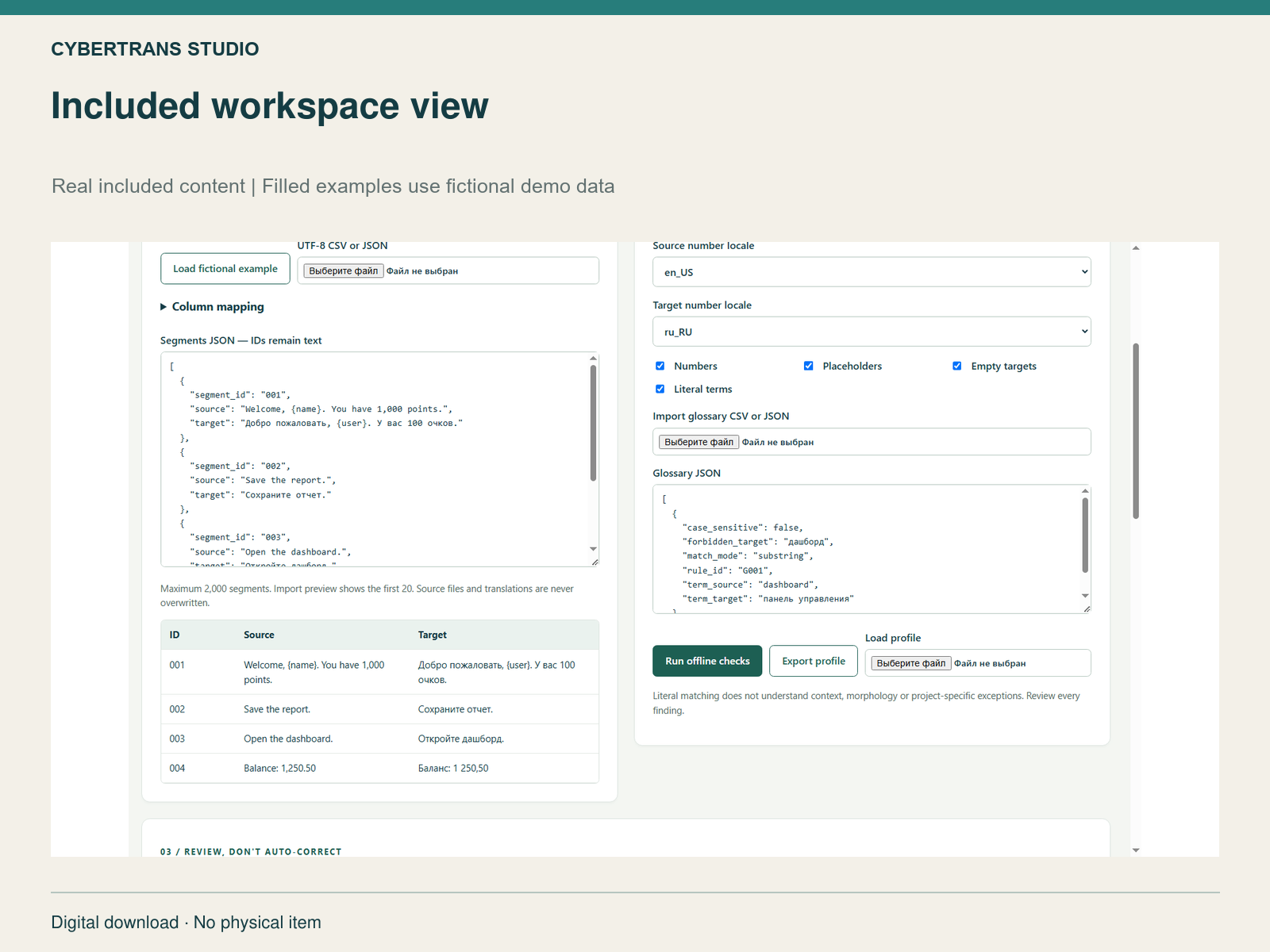Viewport: 1270px width, 952px height.
Task: Select table cell 'Баланс: 1 250,50'
Action: click(x=453, y=768)
